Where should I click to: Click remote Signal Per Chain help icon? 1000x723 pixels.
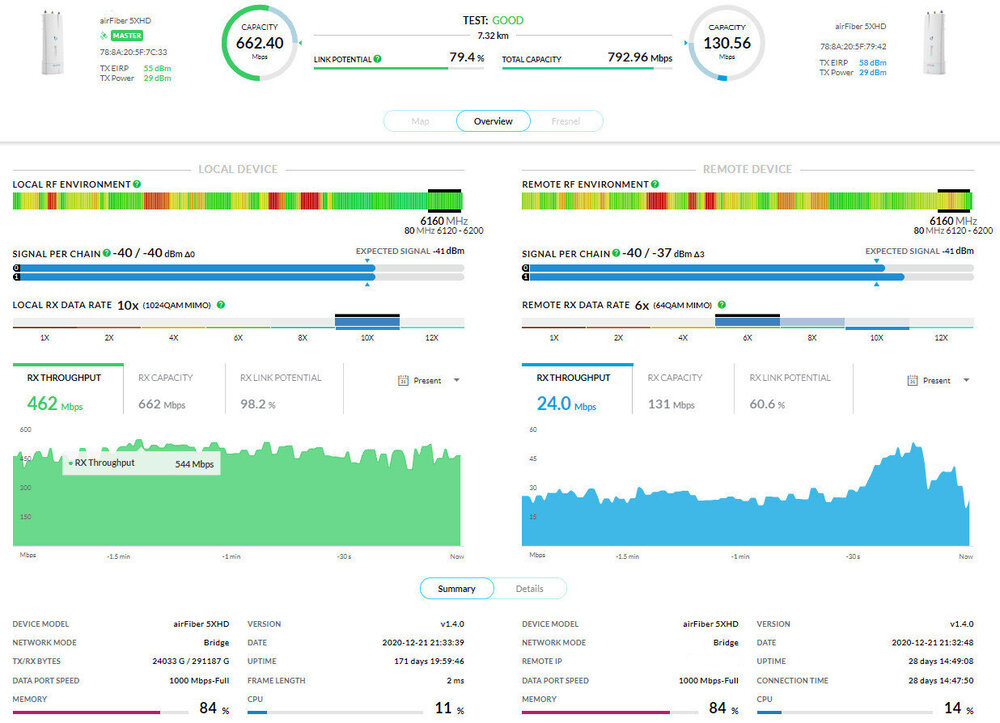tap(616, 254)
